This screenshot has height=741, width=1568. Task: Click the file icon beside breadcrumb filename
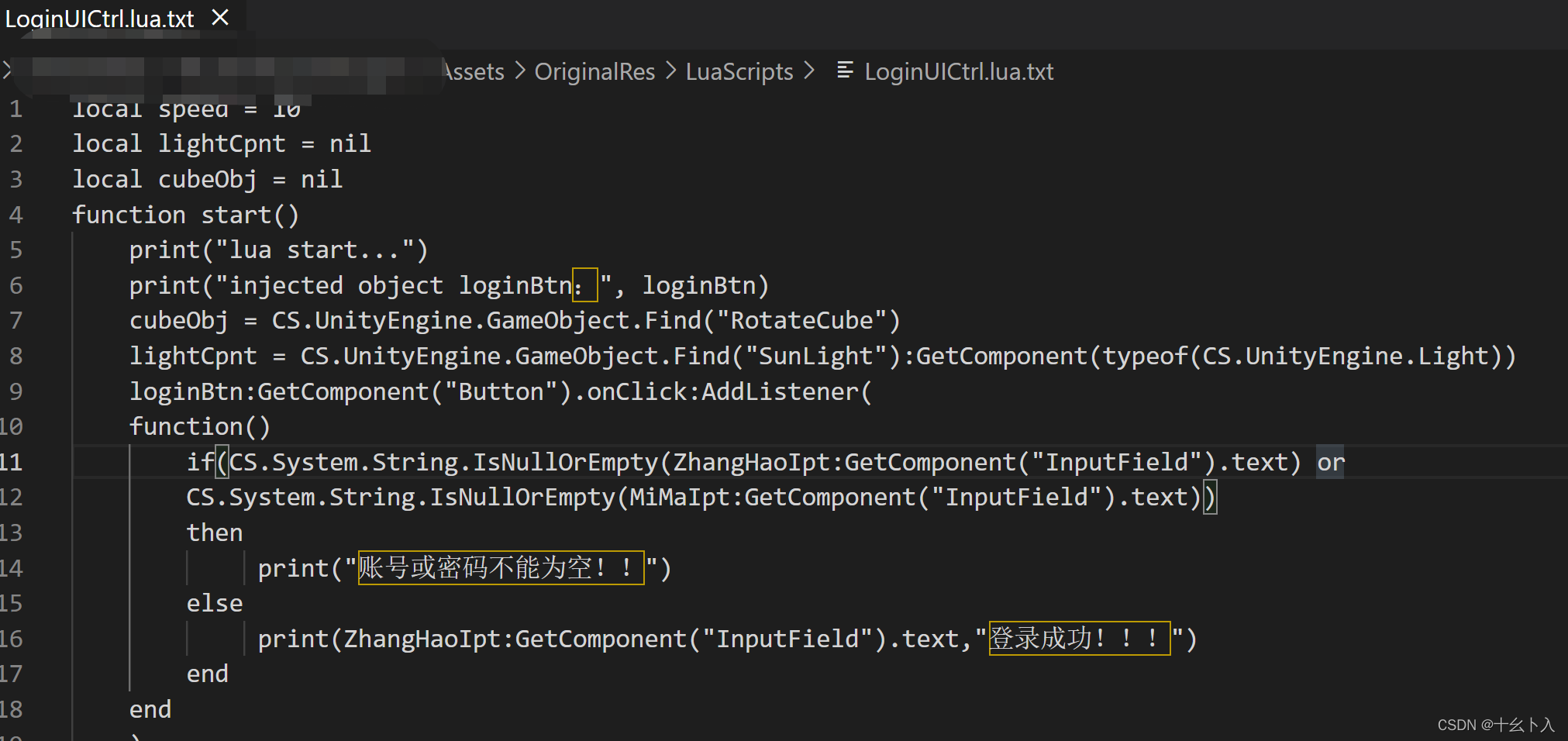click(x=845, y=71)
